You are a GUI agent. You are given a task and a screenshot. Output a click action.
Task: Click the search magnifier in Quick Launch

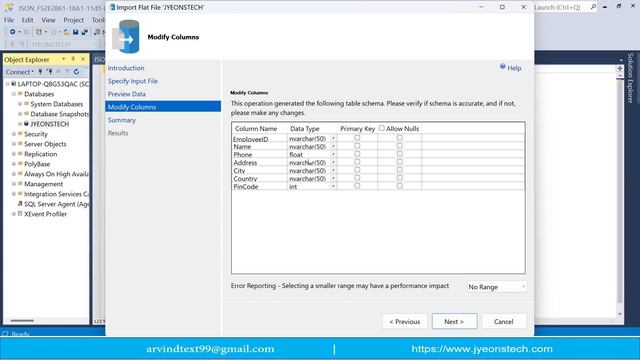(x=593, y=7)
